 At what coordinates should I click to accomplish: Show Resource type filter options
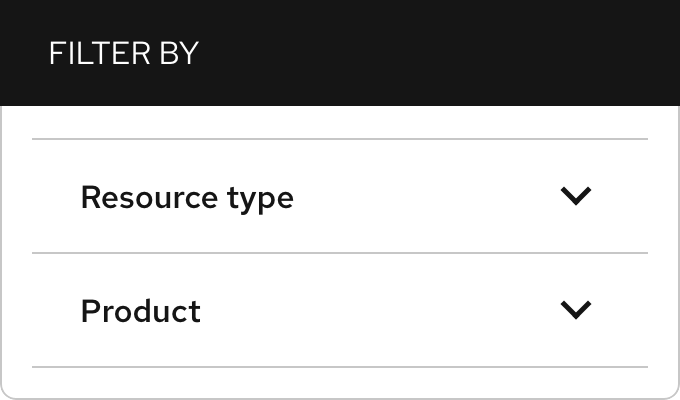pos(340,197)
